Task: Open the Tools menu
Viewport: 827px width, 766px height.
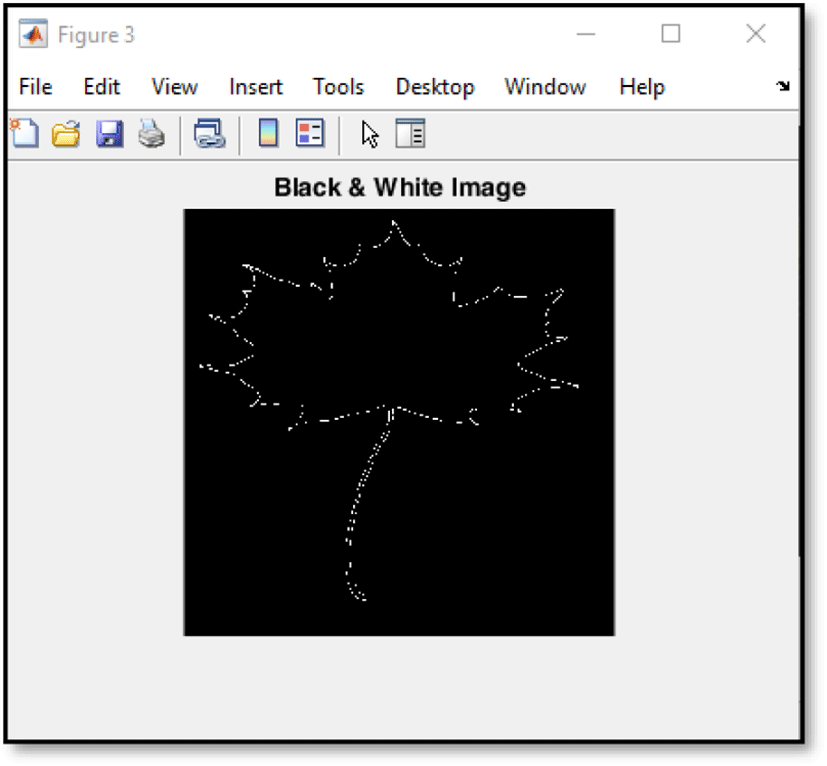Action: pos(338,87)
